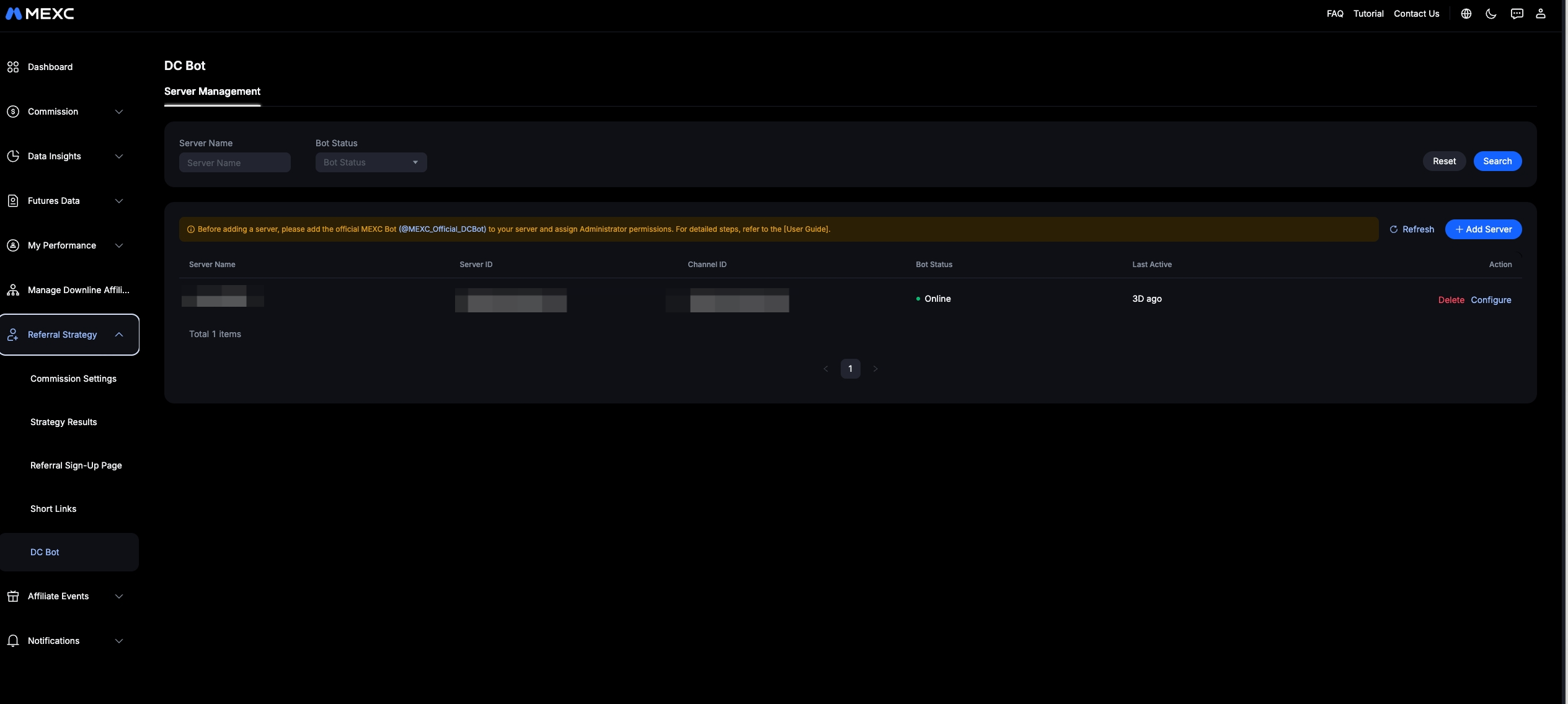Image resolution: width=1568 pixels, height=704 pixels.
Task: Click the Dashboard grid icon
Action: coord(13,67)
